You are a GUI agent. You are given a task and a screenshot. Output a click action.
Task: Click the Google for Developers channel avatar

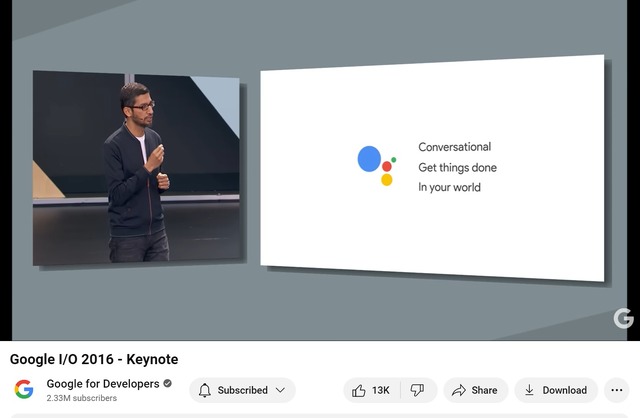pyautogui.click(x=24, y=389)
